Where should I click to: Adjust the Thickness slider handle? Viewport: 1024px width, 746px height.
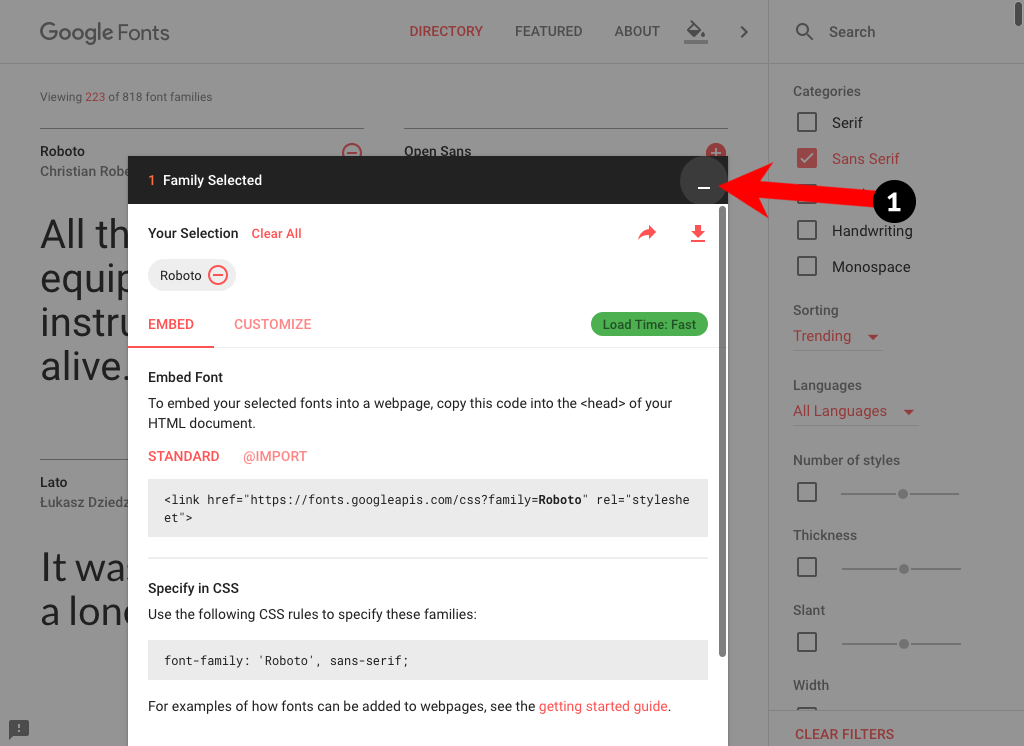click(x=904, y=569)
